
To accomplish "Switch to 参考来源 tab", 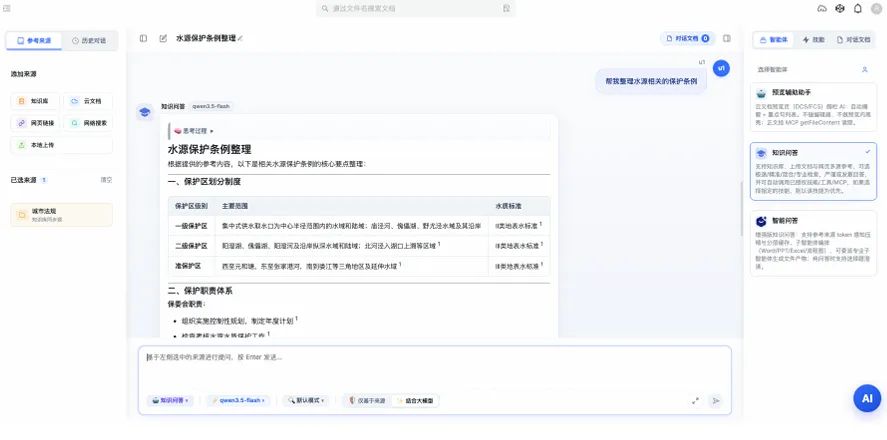I will [34, 41].
